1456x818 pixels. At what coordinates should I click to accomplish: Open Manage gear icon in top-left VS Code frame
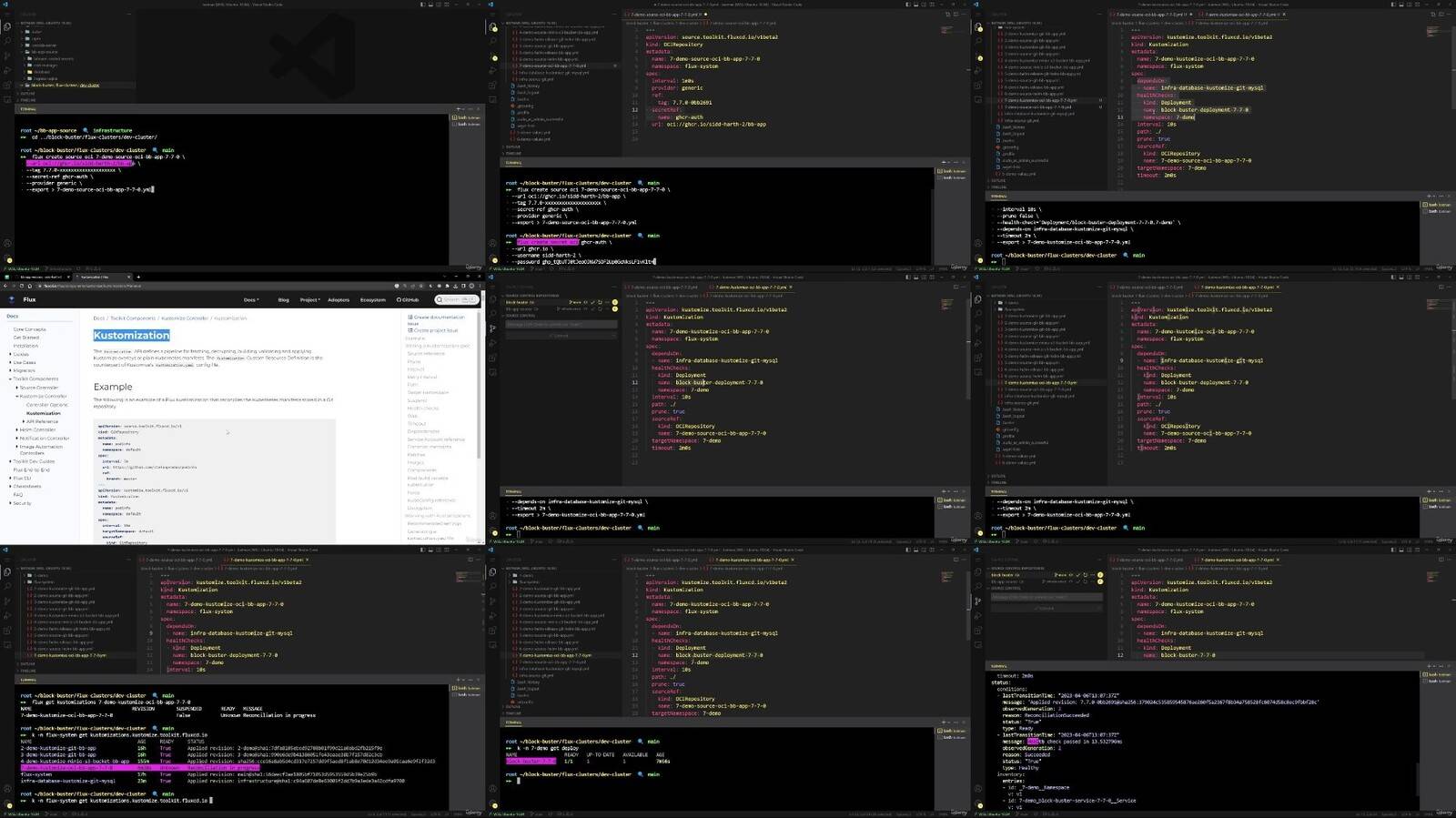(7, 258)
